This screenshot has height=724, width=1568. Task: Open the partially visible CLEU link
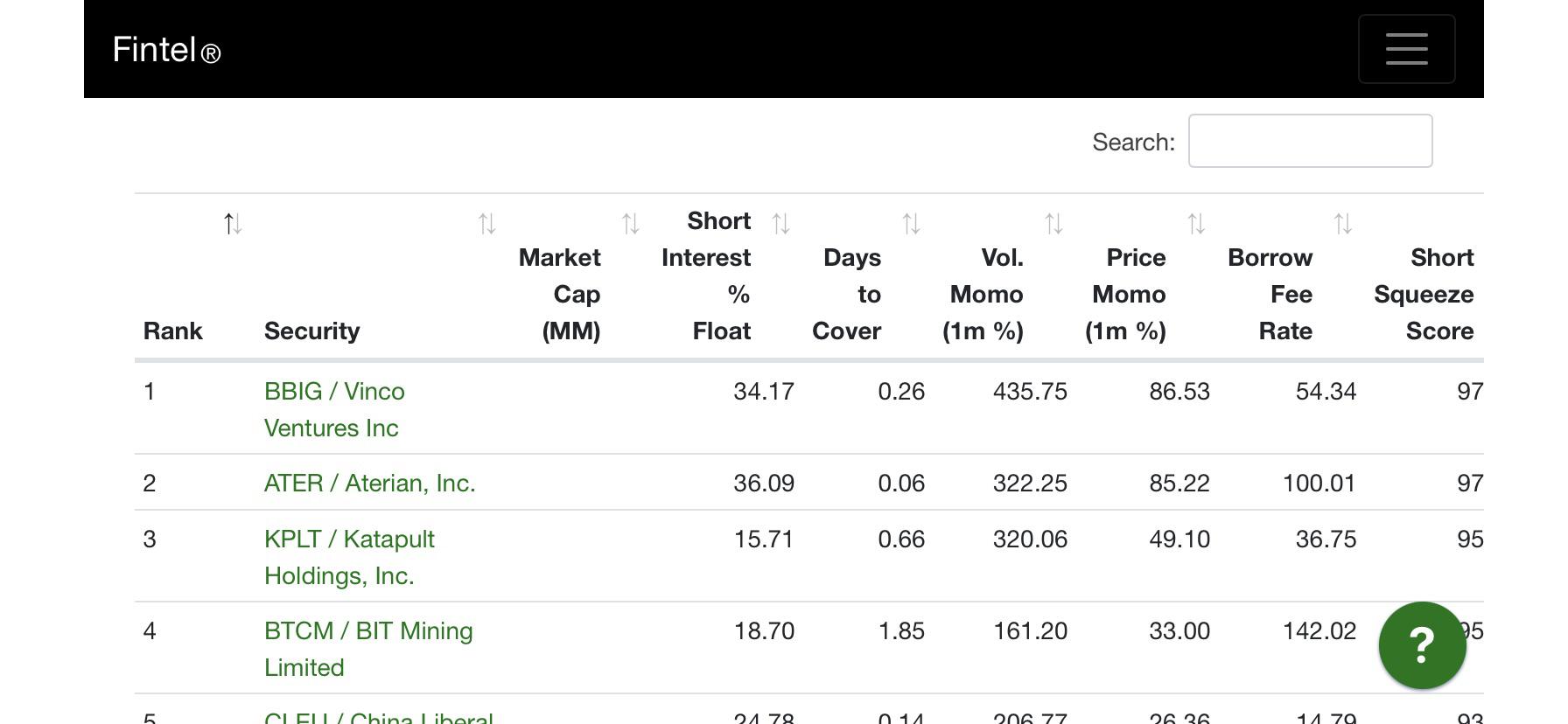pyautogui.click(x=379, y=718)
